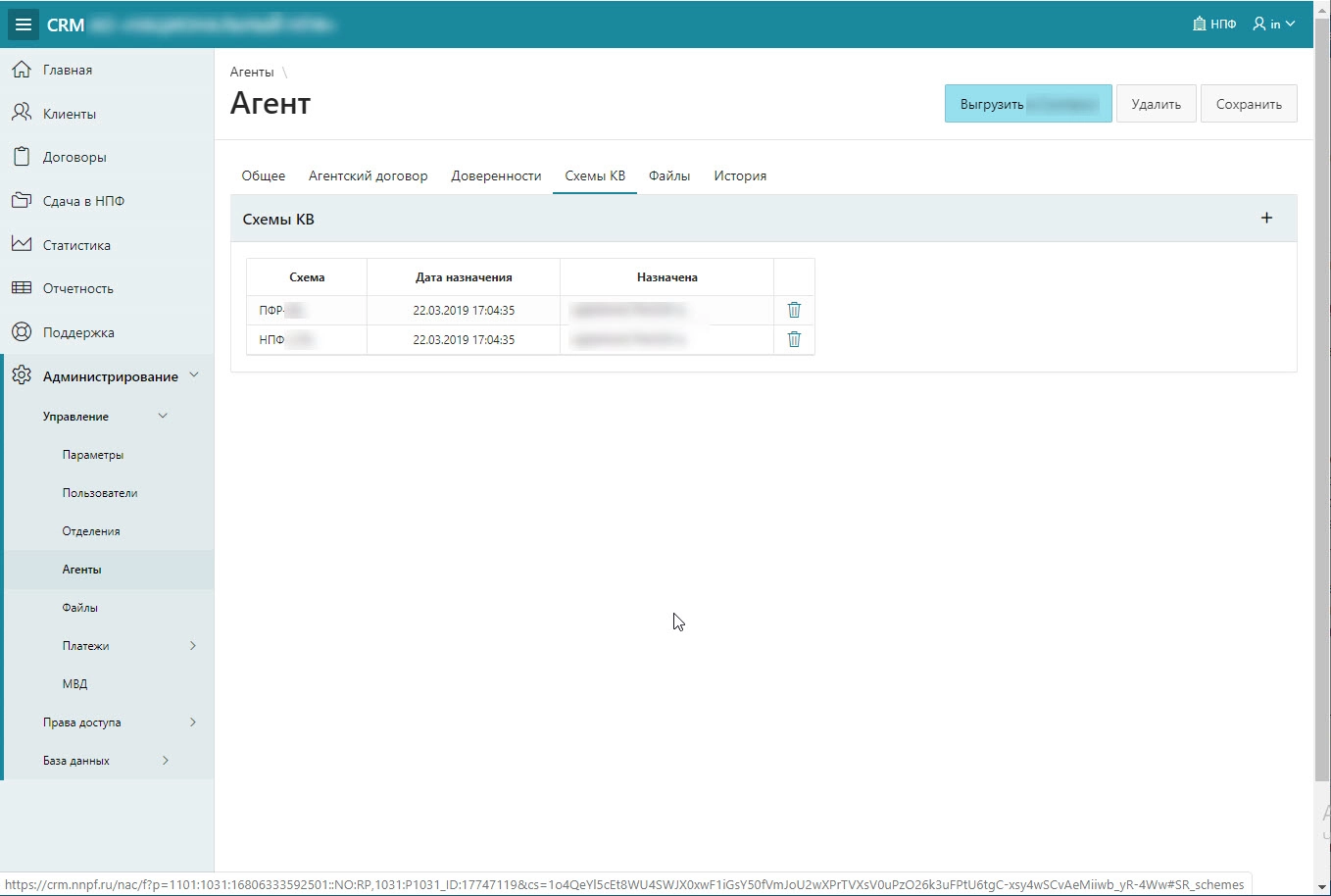This screenshot has height=896, width=1331.
Task: Click the Удалить button
Action: tap(1157, 104)
